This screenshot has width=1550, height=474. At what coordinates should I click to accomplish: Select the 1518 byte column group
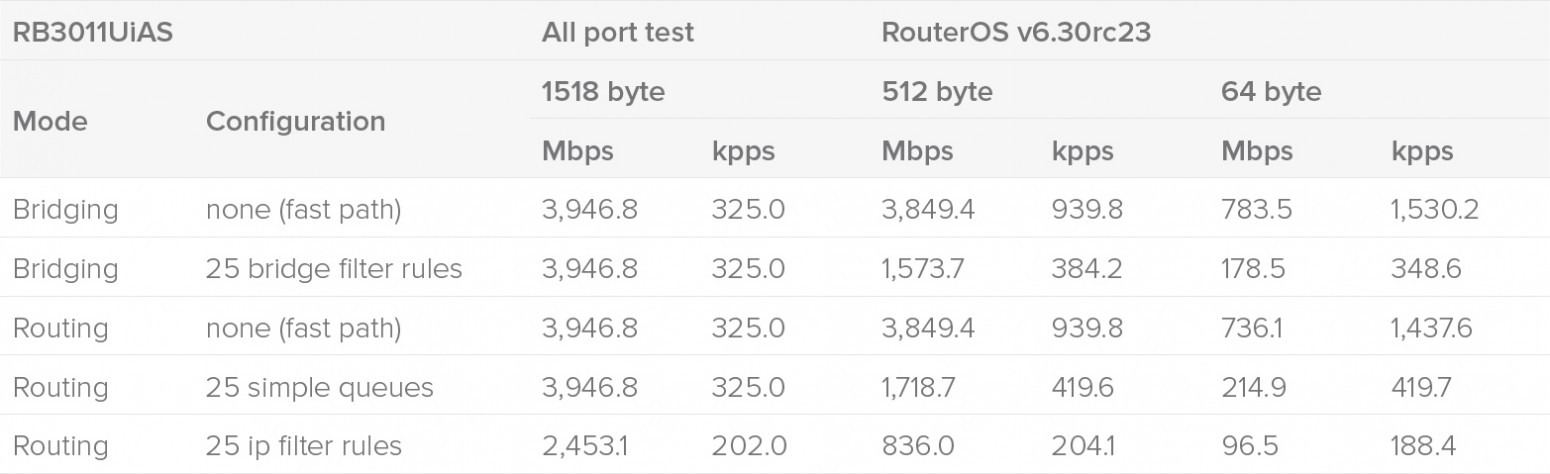point(603,92)
